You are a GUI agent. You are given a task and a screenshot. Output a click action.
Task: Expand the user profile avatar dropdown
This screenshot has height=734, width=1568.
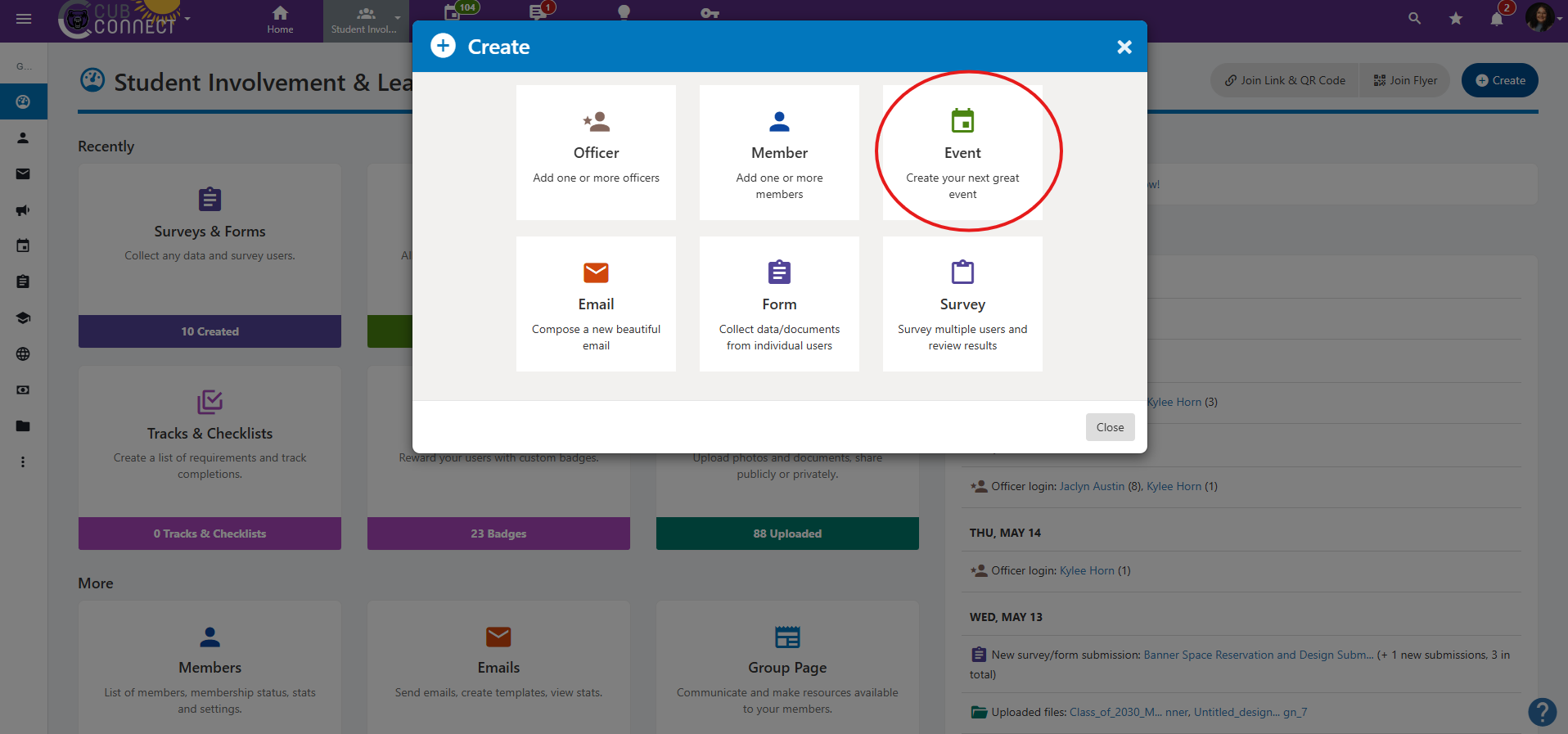[x=1543, y=18]
